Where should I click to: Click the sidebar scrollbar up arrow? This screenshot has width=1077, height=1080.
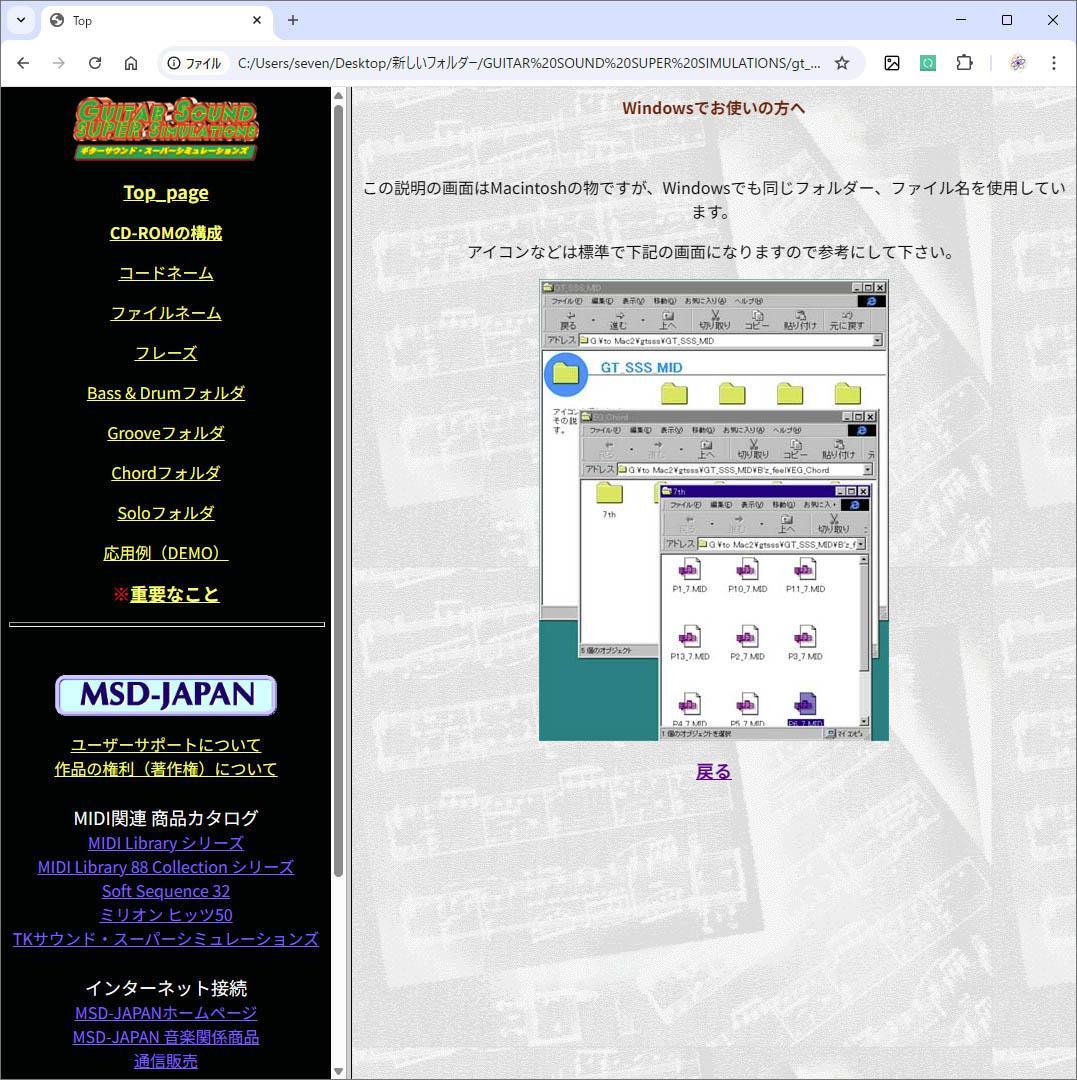pyautogui.click(x=338, y=96)
